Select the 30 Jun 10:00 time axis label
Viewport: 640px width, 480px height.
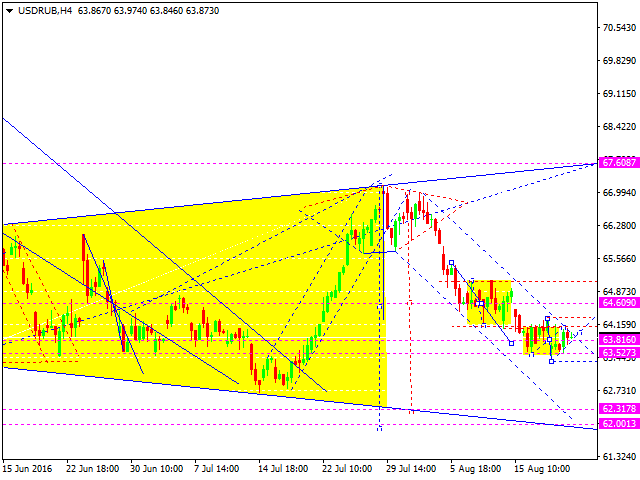coord(157,469)
